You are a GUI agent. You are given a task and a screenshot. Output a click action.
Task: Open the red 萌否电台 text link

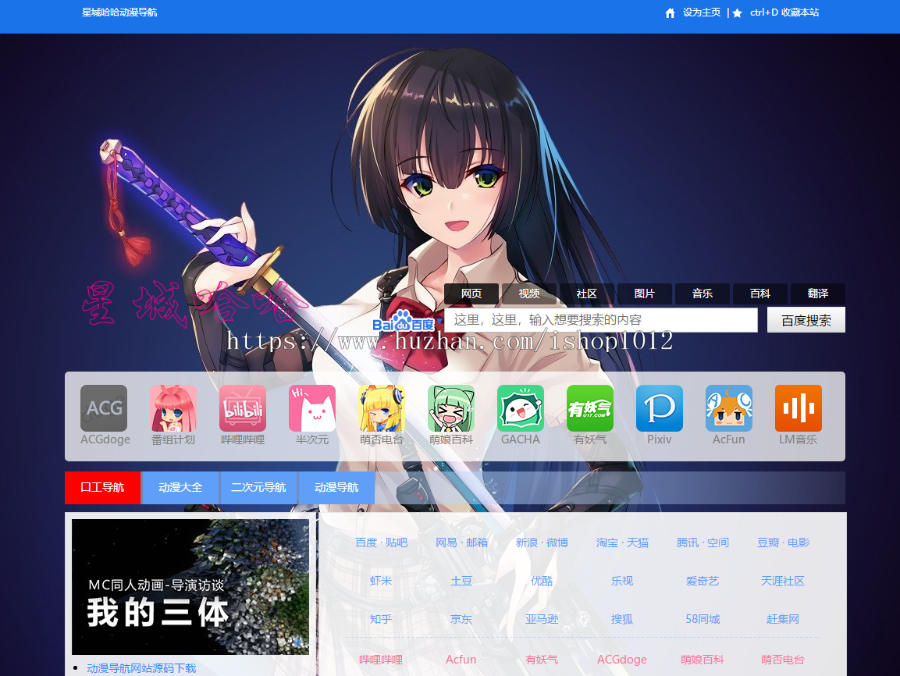click(783, 660)
